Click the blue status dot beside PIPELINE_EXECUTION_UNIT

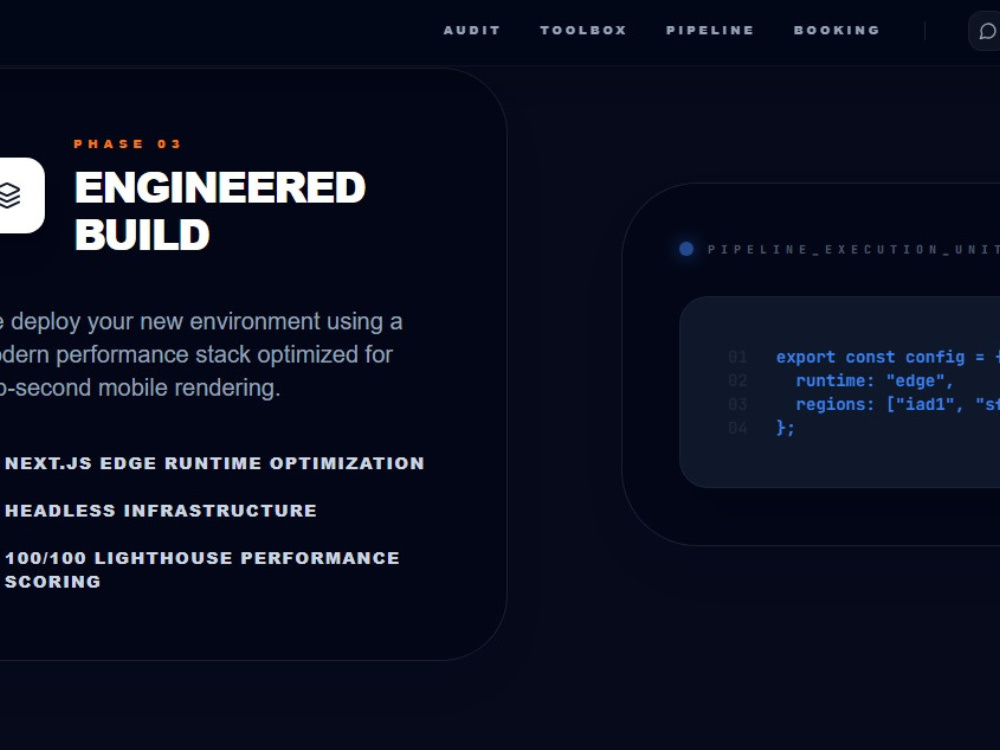pyautogui.click(x=686, y=249)
